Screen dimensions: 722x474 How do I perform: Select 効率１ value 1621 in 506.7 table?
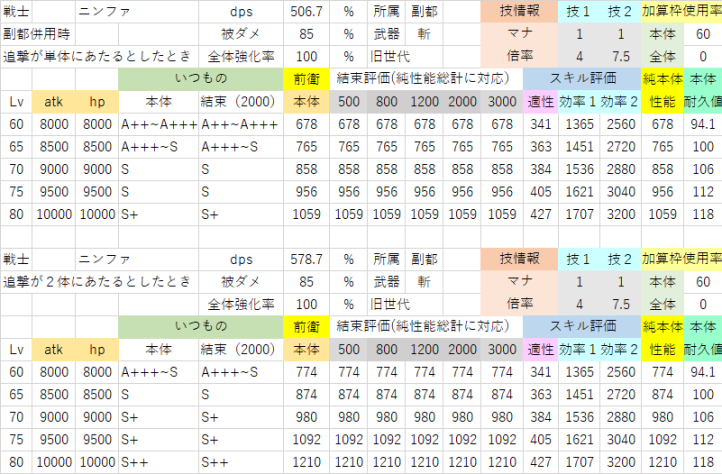pos(579,192)
